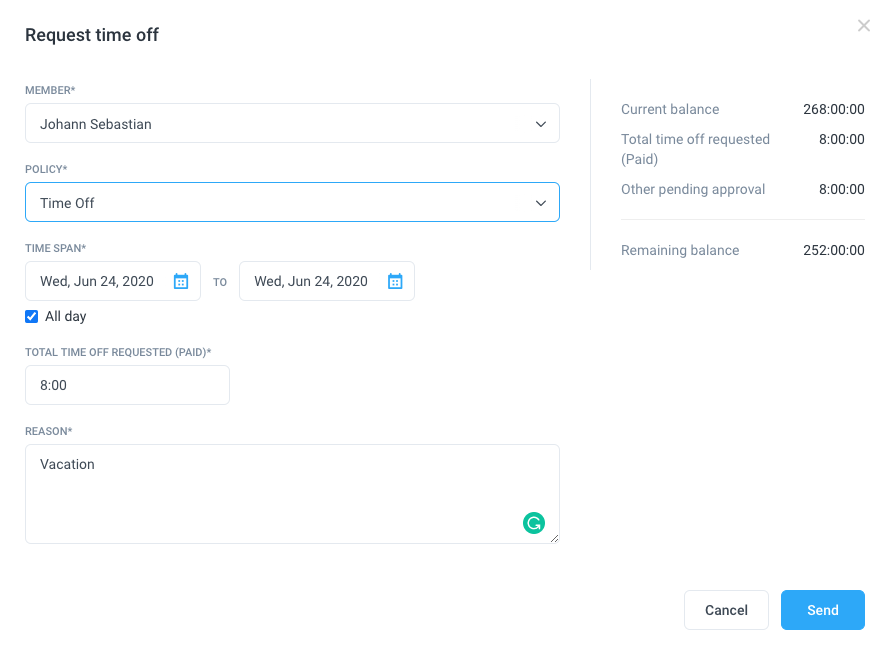Expand the Member dropdown chevron
The height and width of the screenshot is (657, 891).
[540, 124]
